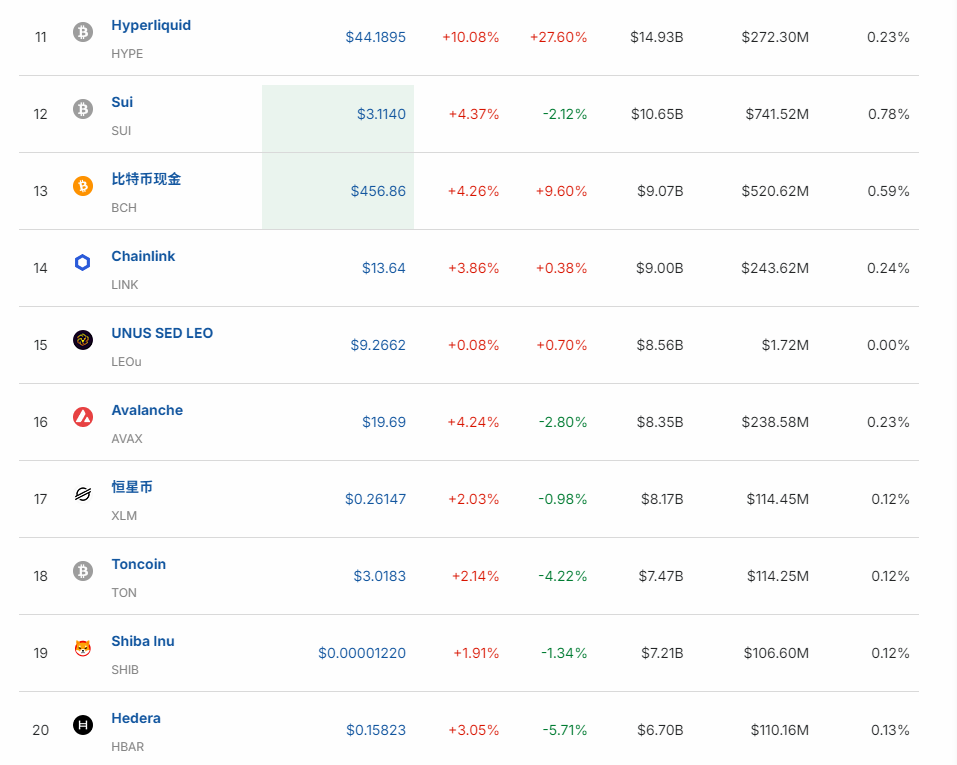The image size is (957, 765).
Task: Click Chainlink price $13.64
Action: tap(383, 268)
